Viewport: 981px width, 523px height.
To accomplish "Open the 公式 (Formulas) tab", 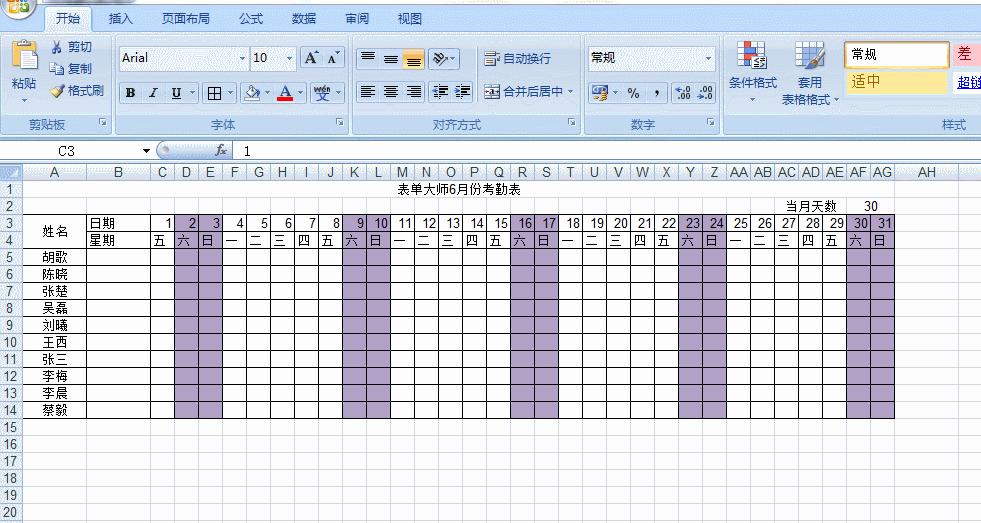I will pos(251,19).
